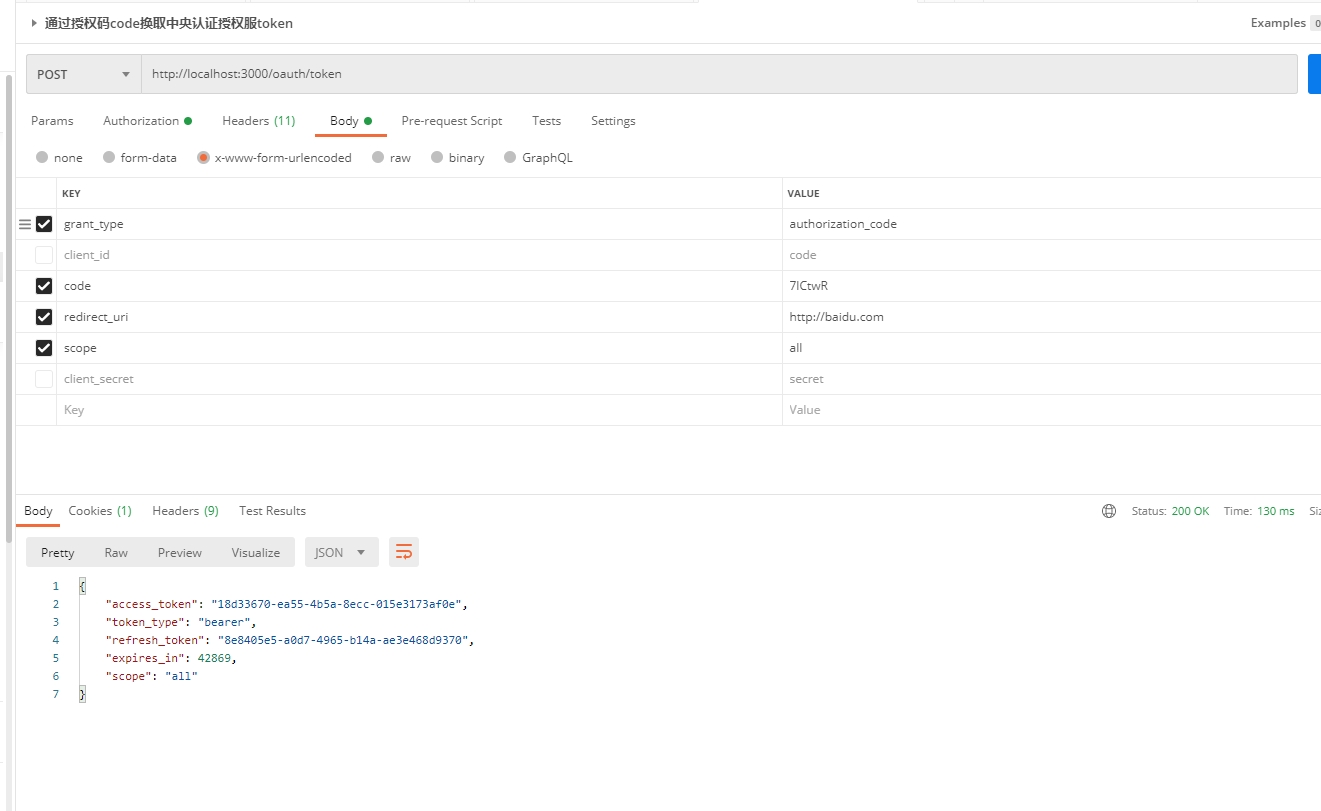Enable the client_id parameter checkbox
The image size is (1321, 811).
click(x=44, y=255)
